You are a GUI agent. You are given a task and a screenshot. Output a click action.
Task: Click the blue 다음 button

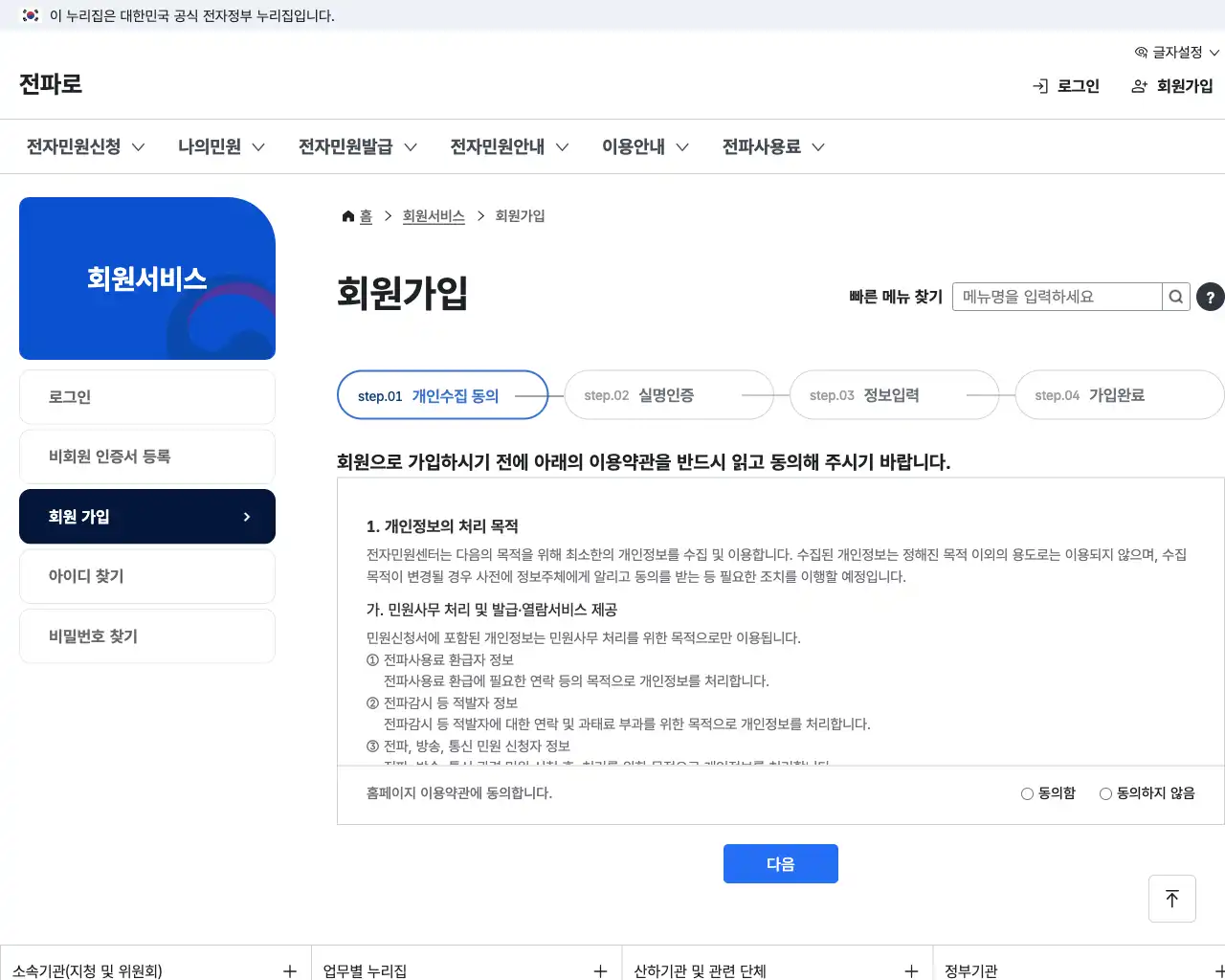pyautogui.click(x=781, y=864)
